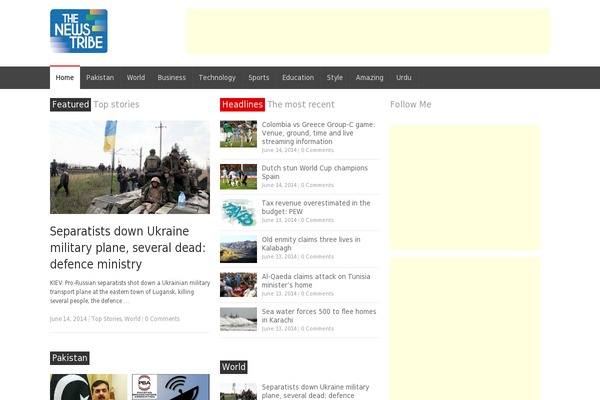View 0 Comments of featured article
The width and height of the screenshot is (600, 400).
tap(162, 319)
